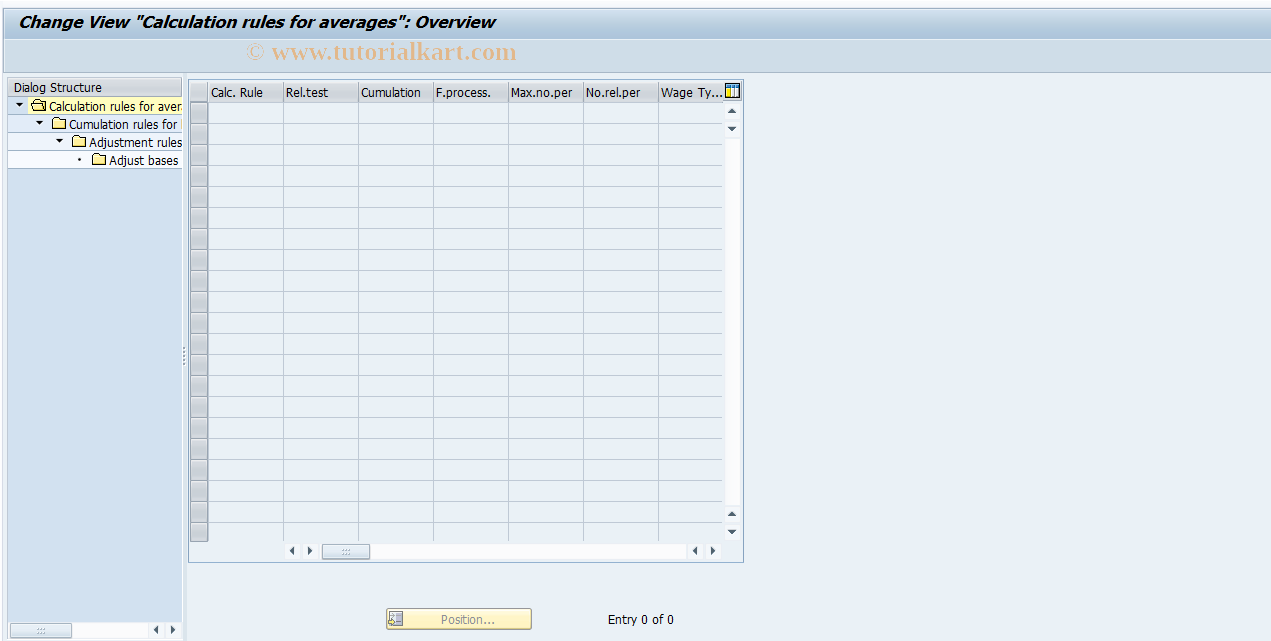This screenshot has width=1271, height=641.
Task: Select the Rel.test column header
Action: tap(321, 92)
